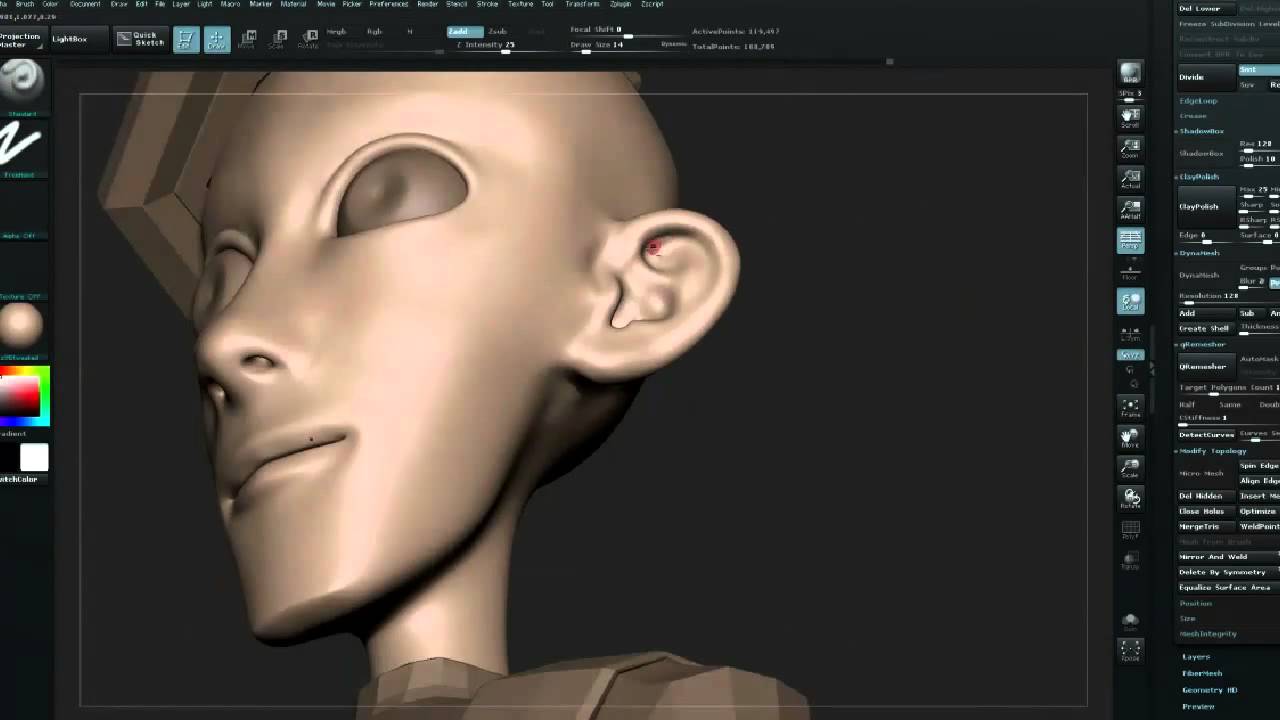The height and width of the screenshot is (720, 1280).
Task: Expand the ShadowBox section header
Action: [1202, 131]
